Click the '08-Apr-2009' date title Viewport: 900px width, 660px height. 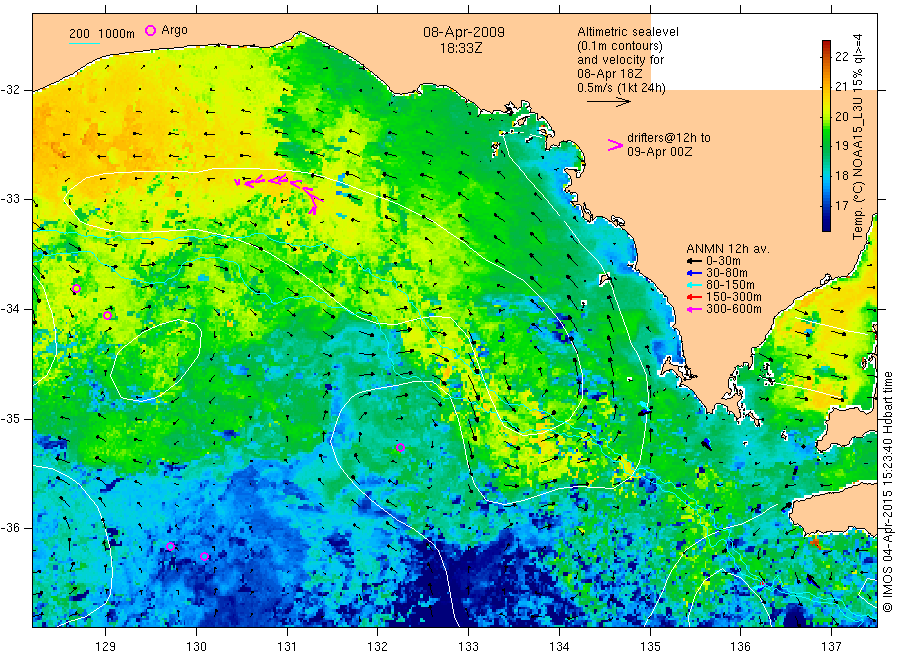[x=464, y=32]
